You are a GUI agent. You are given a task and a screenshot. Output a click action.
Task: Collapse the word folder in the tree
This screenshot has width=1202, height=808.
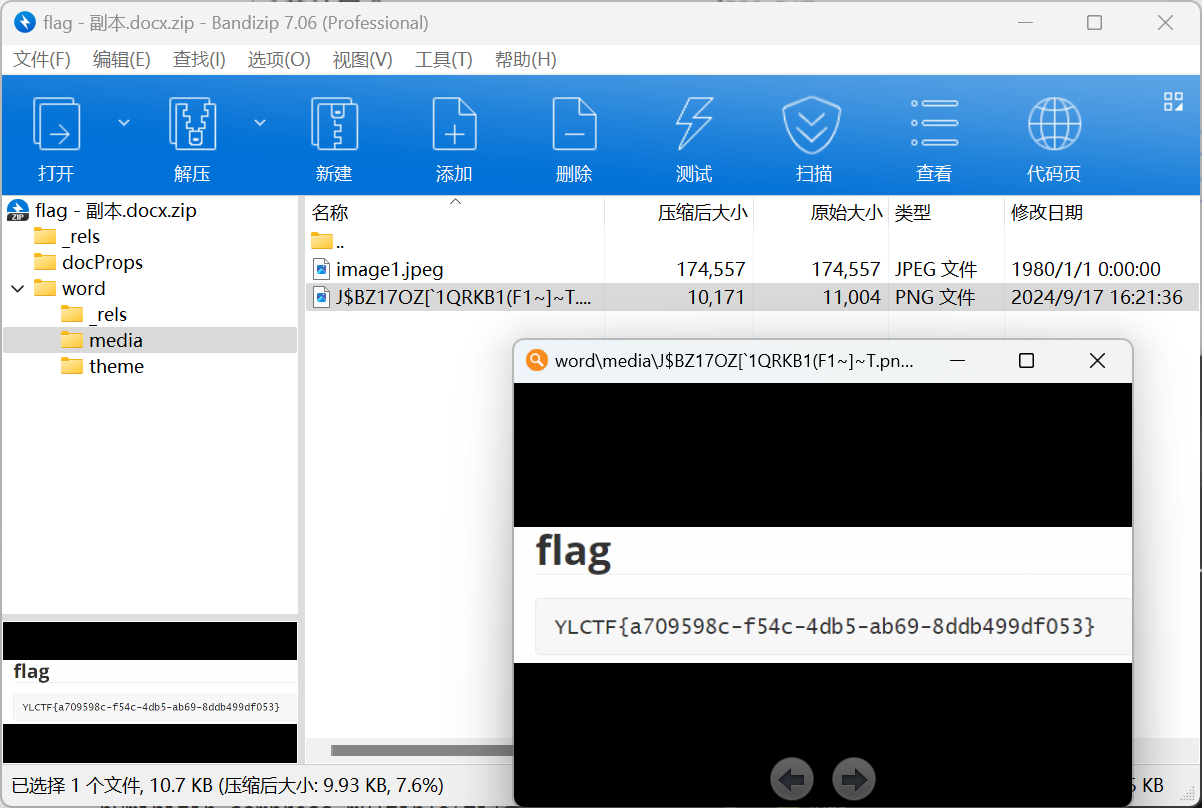coord(17,288)
